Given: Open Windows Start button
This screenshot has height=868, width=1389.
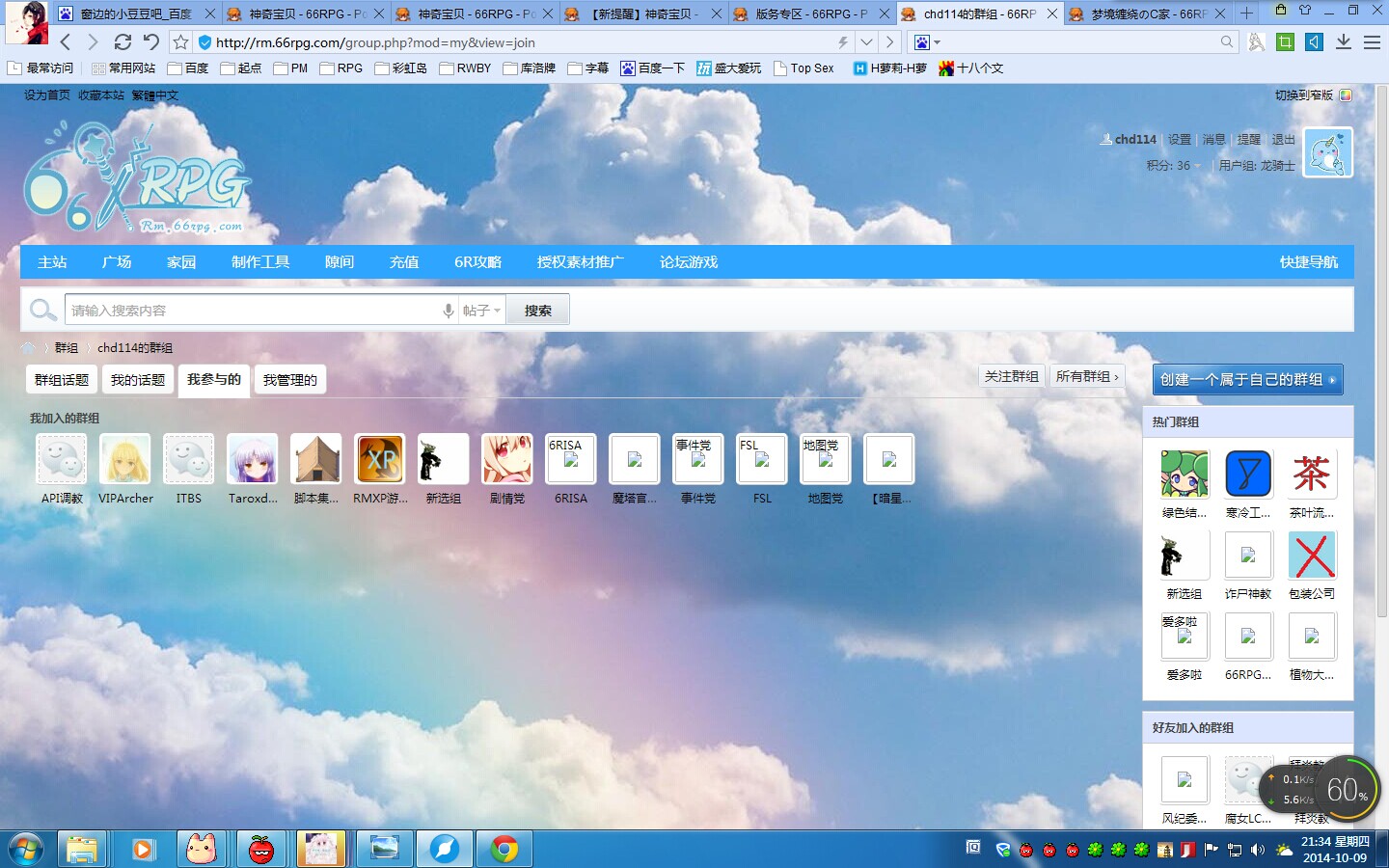Looking at the screenshot, I should pyautogui.click(x=26, y=850).
